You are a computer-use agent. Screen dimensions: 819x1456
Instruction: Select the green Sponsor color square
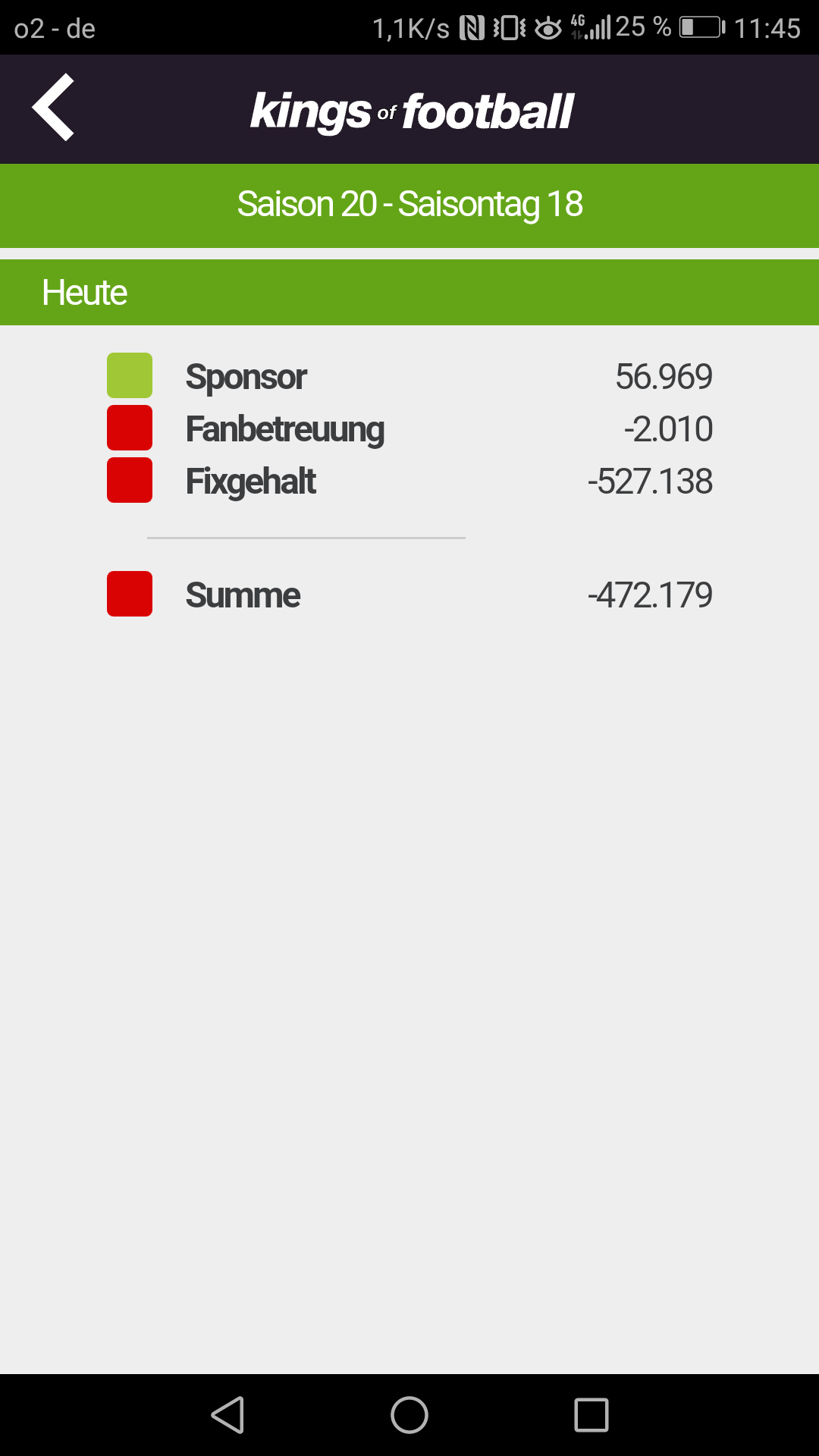pyautogui.click(x=130, y=375)
